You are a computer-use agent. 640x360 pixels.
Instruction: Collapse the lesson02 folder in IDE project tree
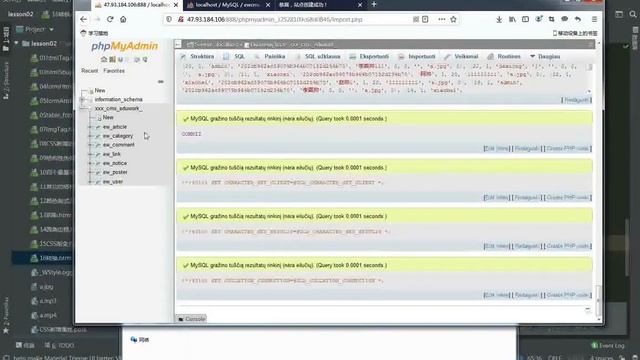16,43
